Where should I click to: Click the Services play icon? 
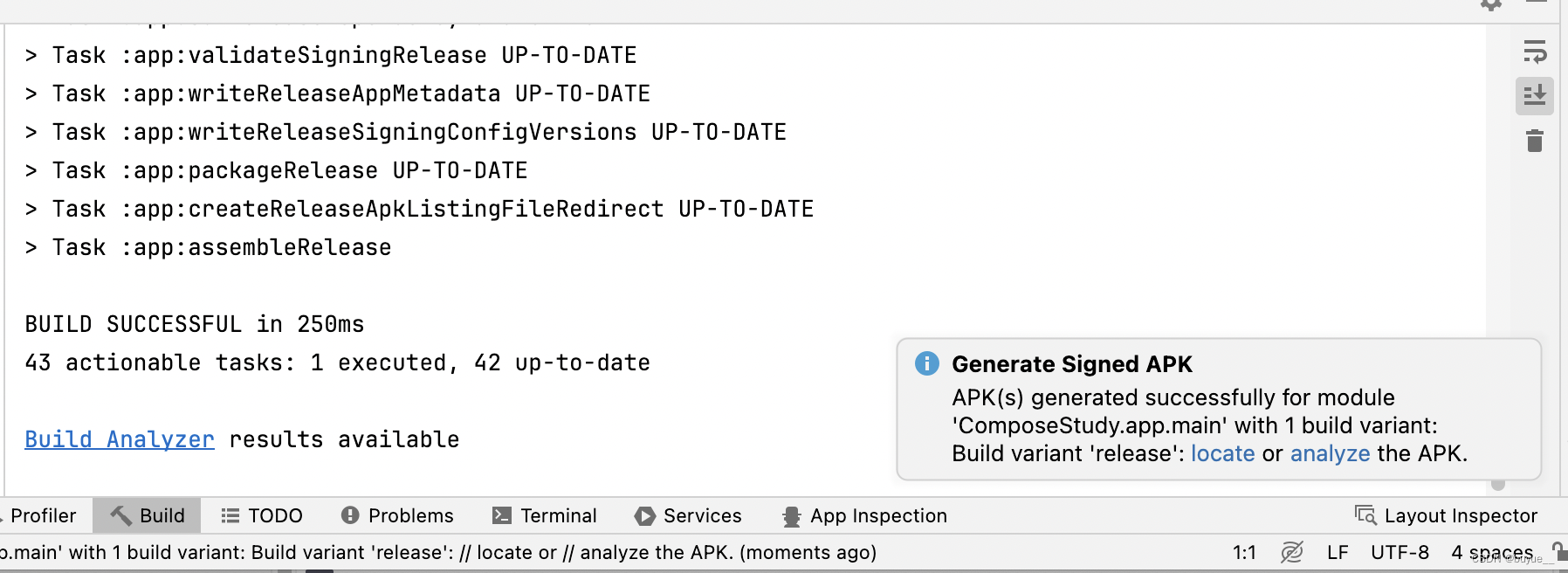646,515
